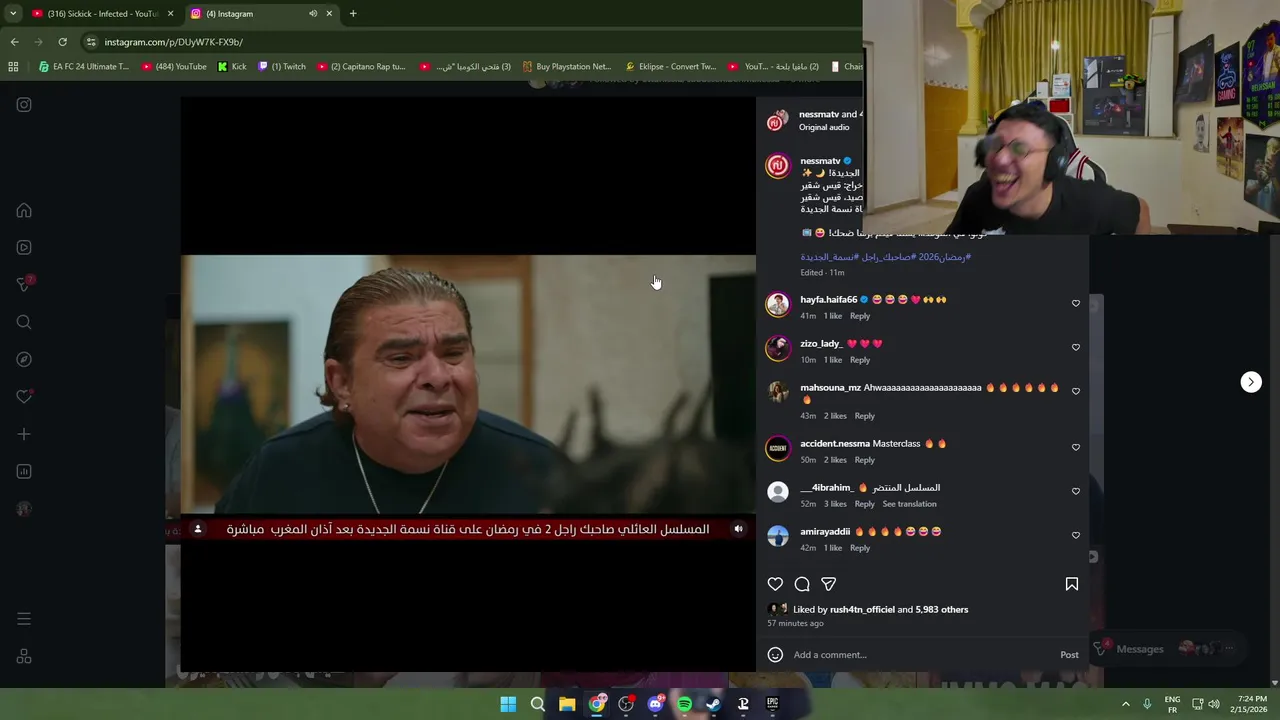
Task: Go back to previous page
Action: point(14,42)
